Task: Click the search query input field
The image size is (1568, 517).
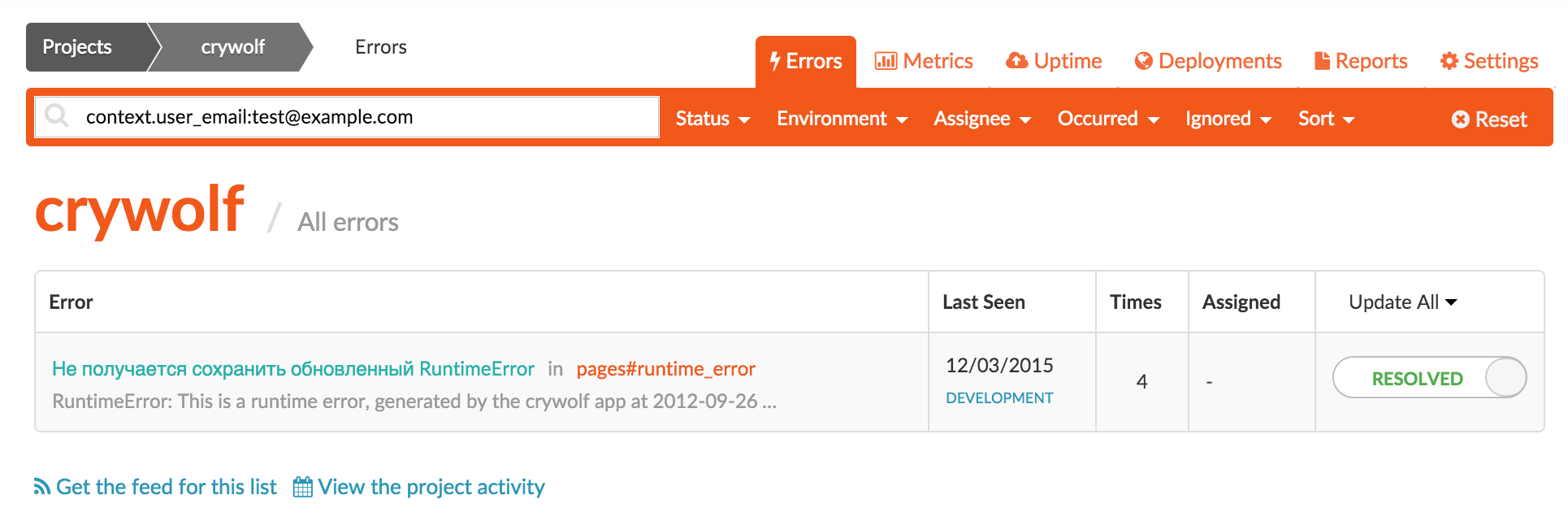Action: 366,117
